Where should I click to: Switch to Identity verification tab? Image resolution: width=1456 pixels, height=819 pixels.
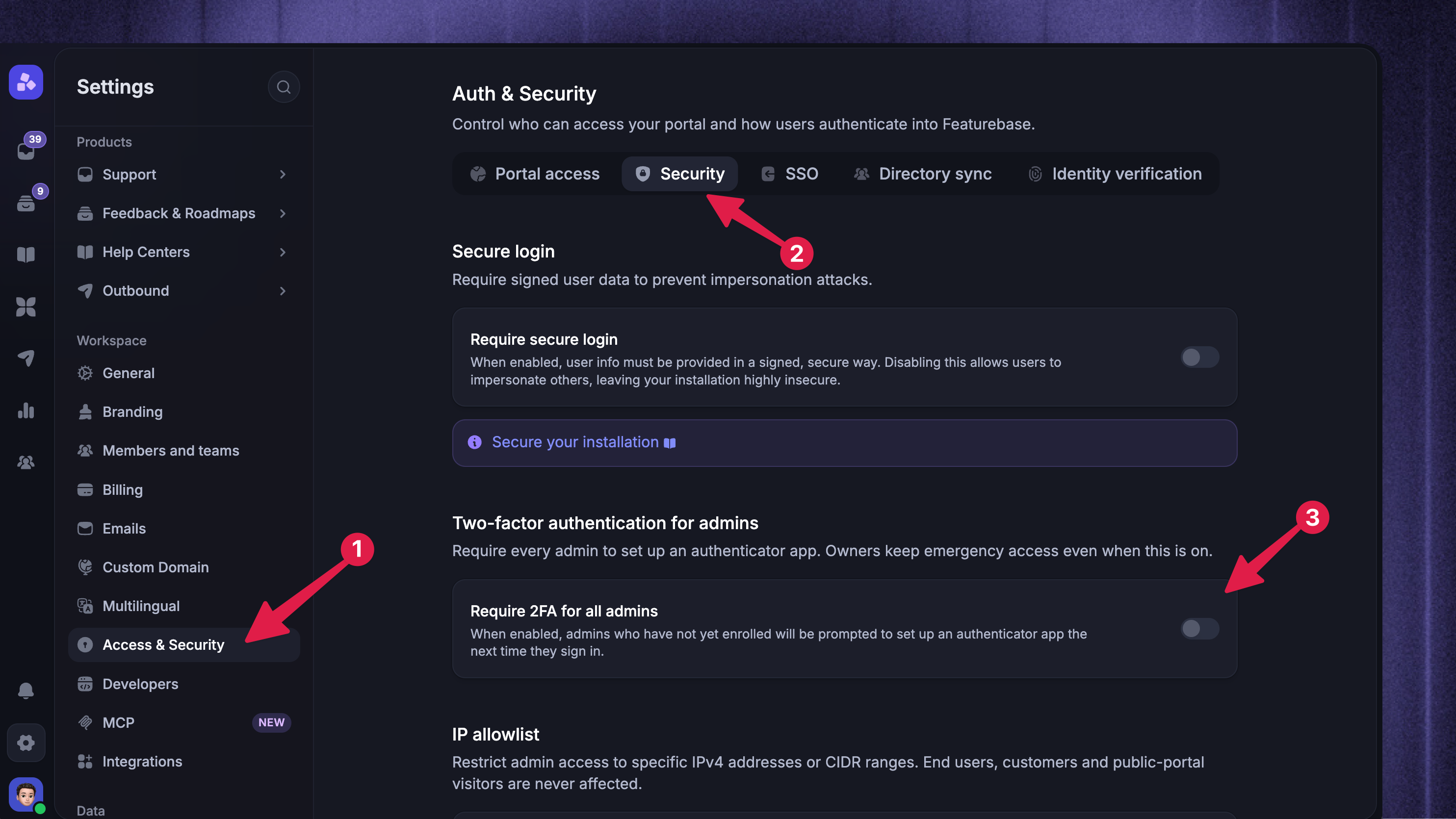tap(1115, 174)
